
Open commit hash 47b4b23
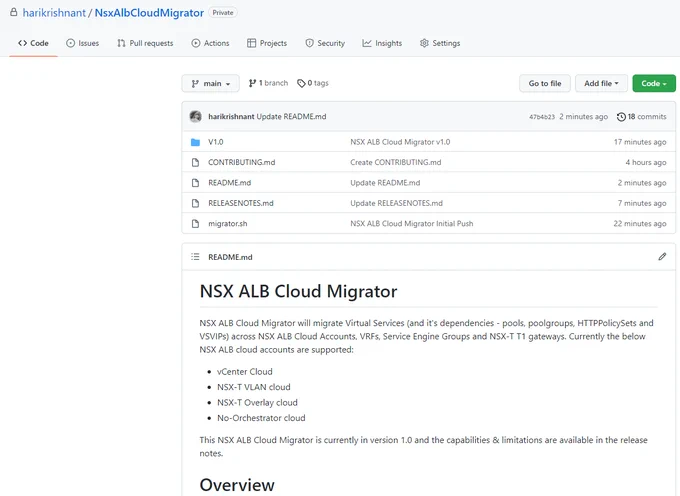[x=542, y=117]
